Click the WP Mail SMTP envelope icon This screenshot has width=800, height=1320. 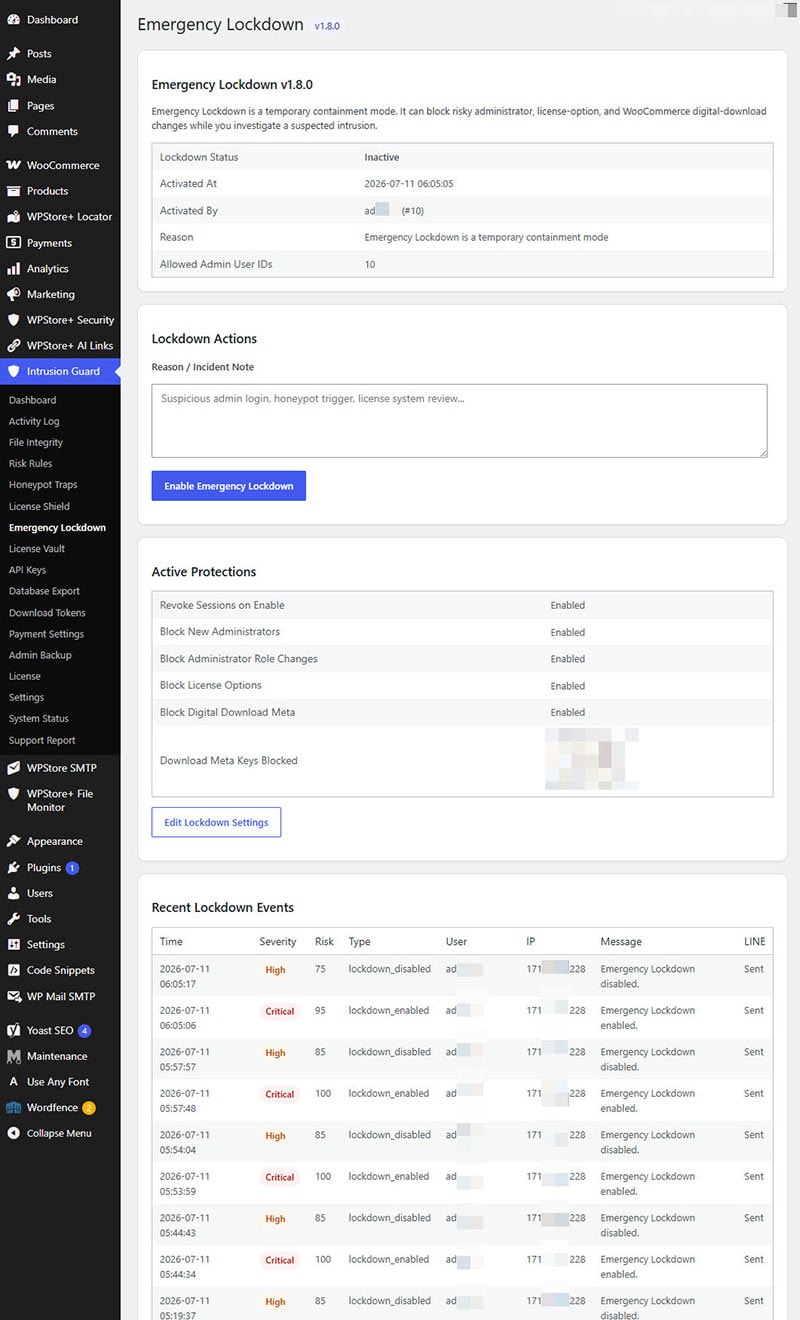[x=13, y=997]
